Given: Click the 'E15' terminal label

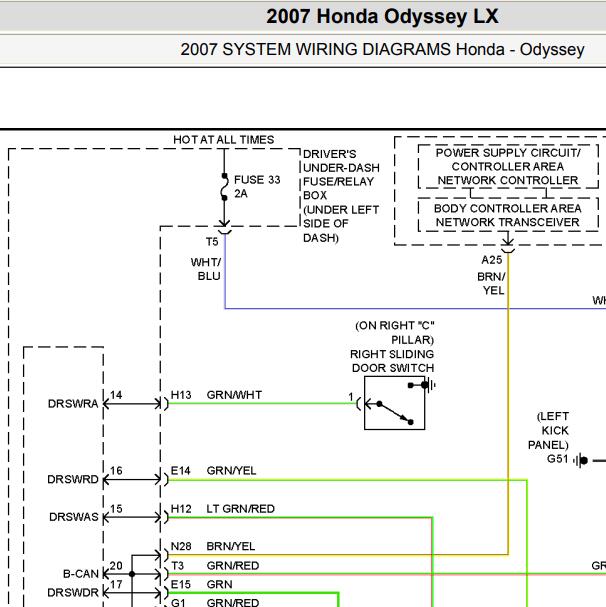Looking at the screenshot, I should [180, 584].
